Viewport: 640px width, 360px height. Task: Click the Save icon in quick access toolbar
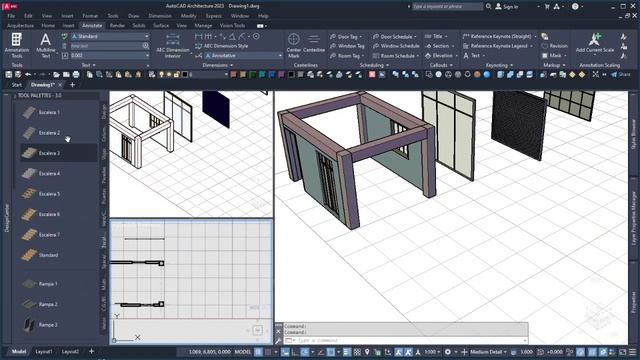(x=9, y=74)
